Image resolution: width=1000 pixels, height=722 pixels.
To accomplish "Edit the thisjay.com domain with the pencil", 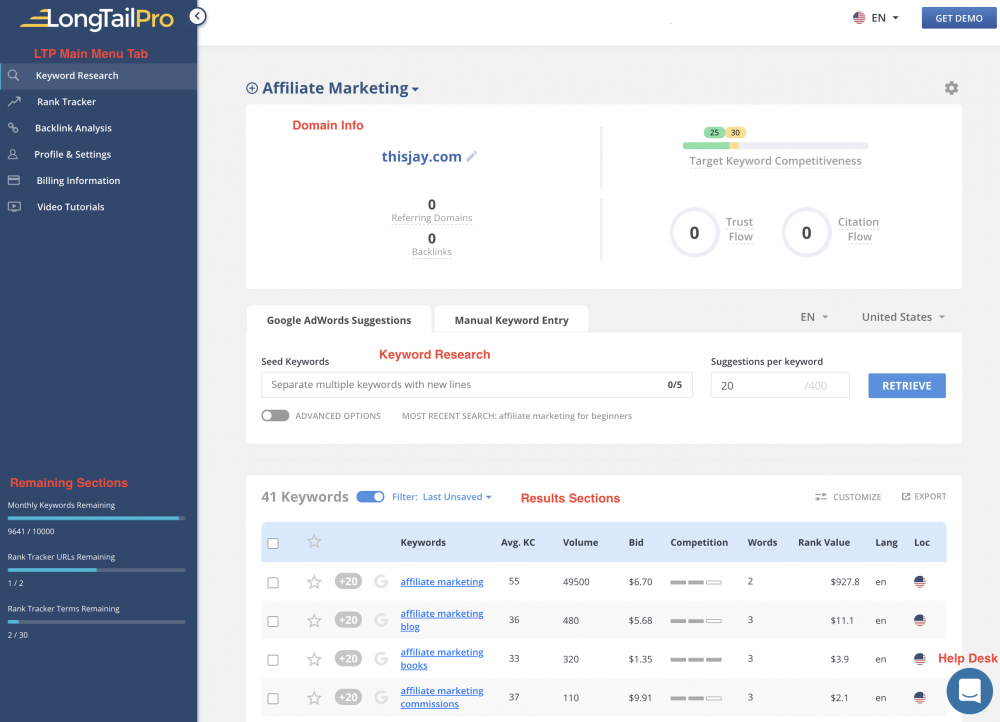I will point(471,156).
